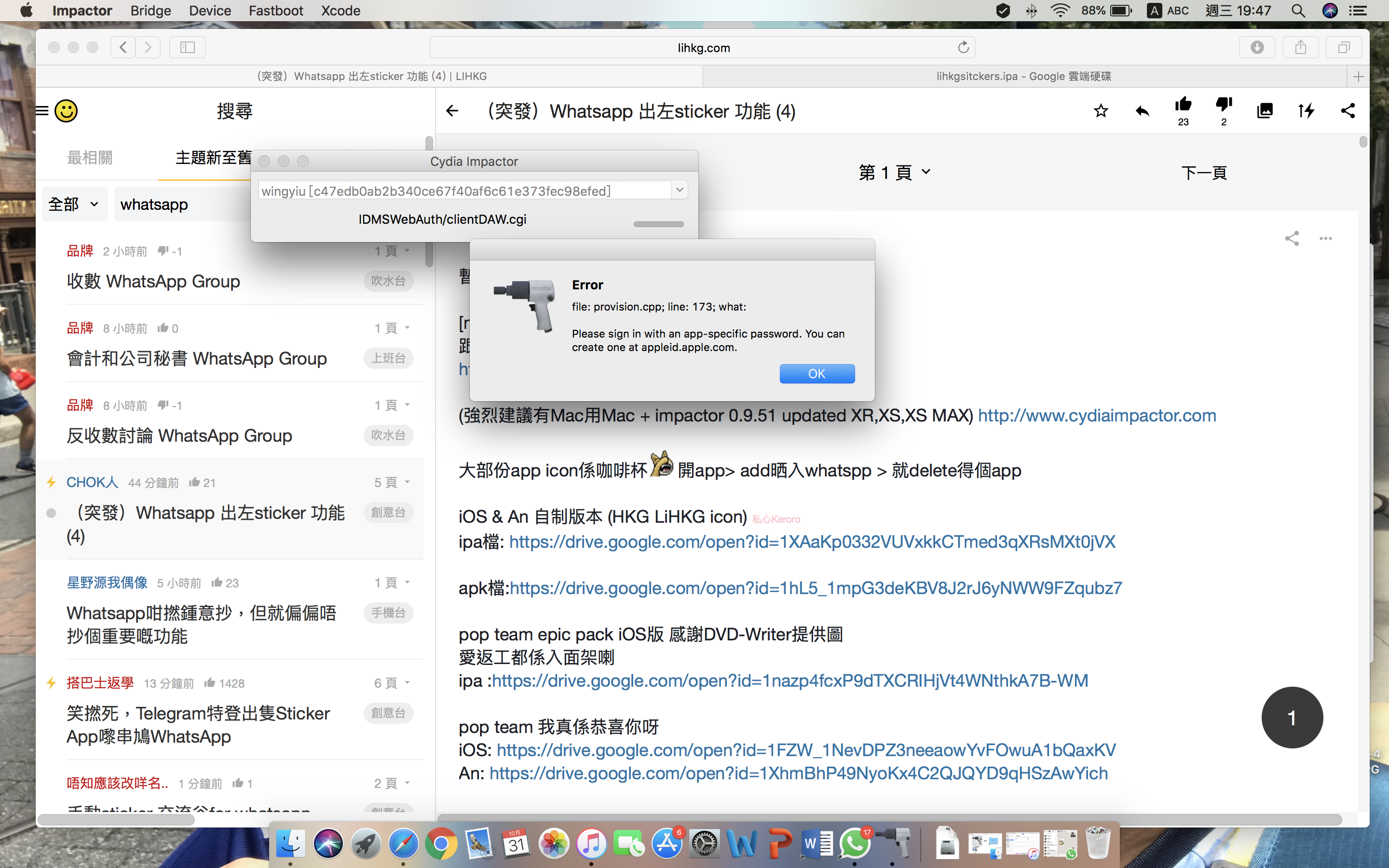This screenshot has width=1389, height=868.
Task: Open the HKG LiHKG ipa Google Drive link
Action: (812, 542)
